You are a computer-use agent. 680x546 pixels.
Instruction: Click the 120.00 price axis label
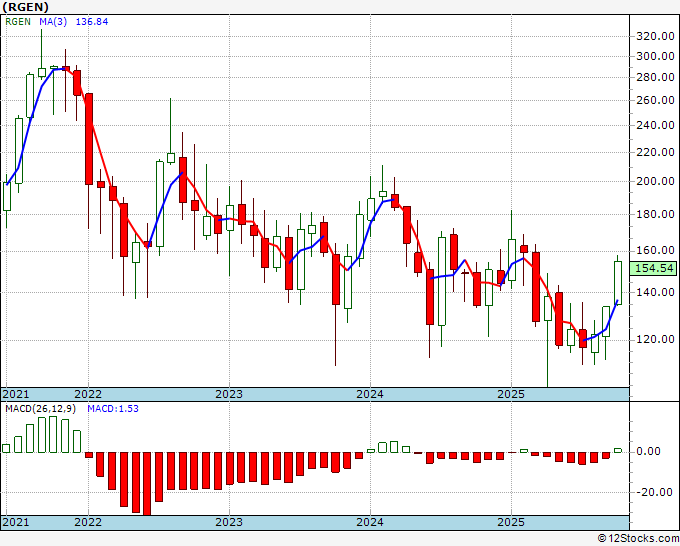pos(655,340)
